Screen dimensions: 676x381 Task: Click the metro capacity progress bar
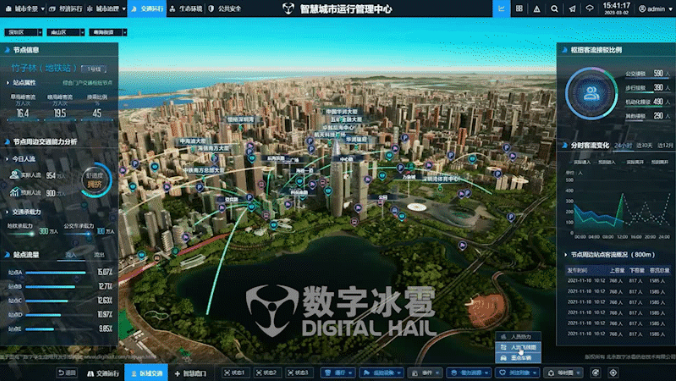[21, 234]
